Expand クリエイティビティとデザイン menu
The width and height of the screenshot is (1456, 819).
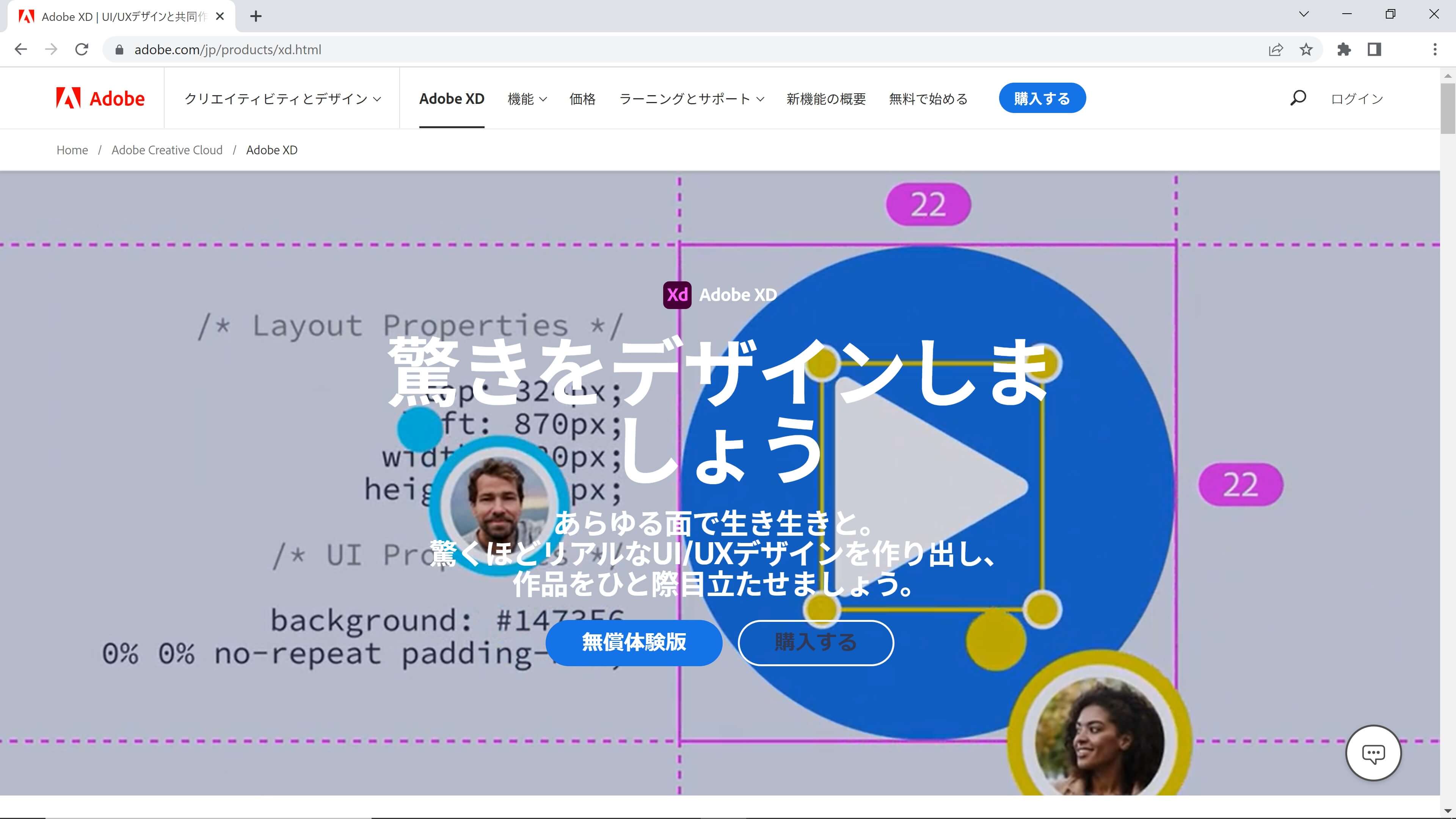[282, 98]
